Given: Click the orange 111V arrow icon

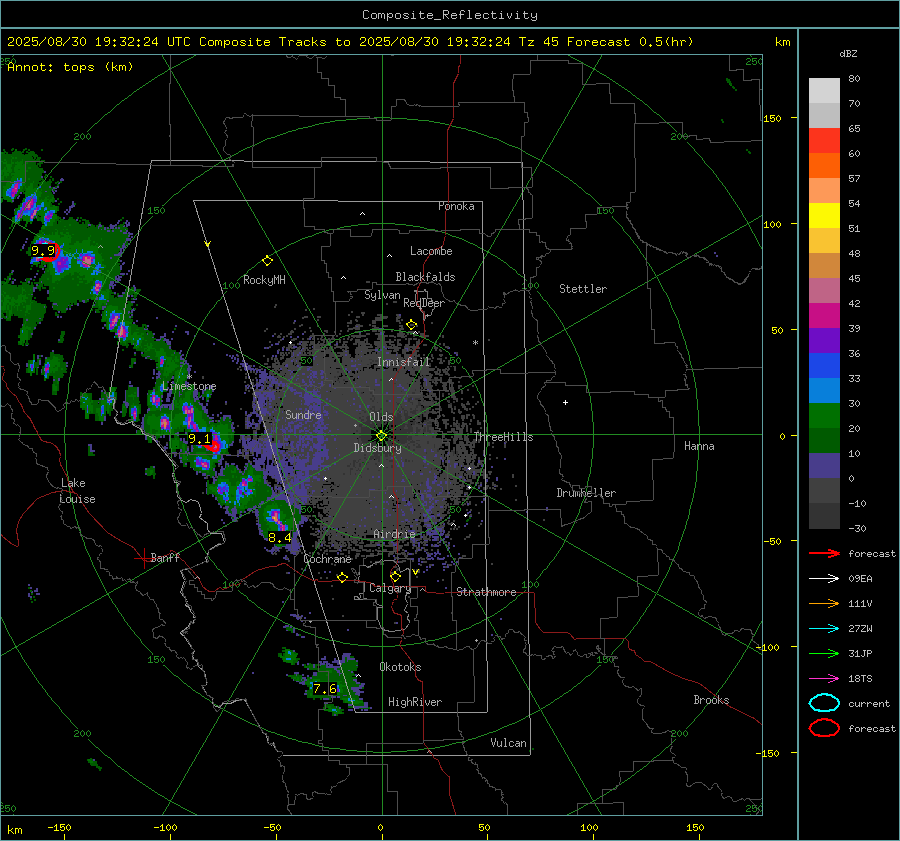Looking at the screenshot, I should [x=824, y=603].
